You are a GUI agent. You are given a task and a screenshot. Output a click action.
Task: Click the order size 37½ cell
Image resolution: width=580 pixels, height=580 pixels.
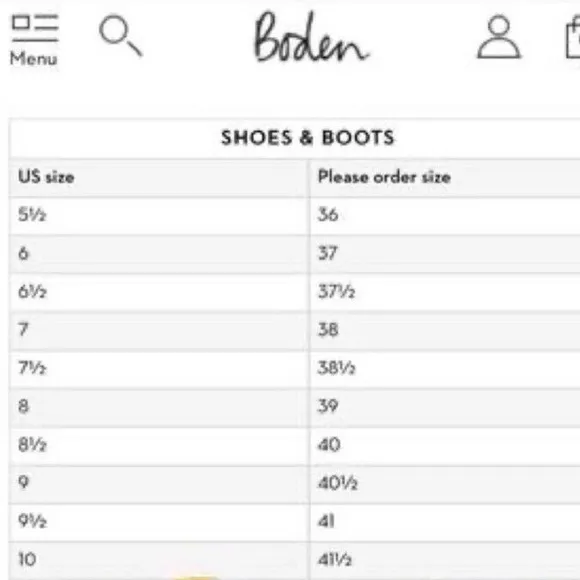point(445,292)
